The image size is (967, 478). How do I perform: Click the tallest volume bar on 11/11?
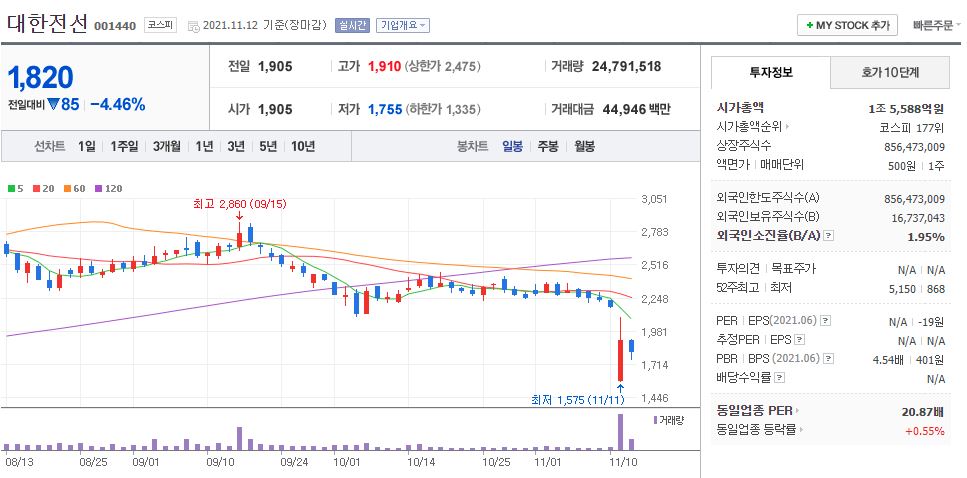pos(620,432)
